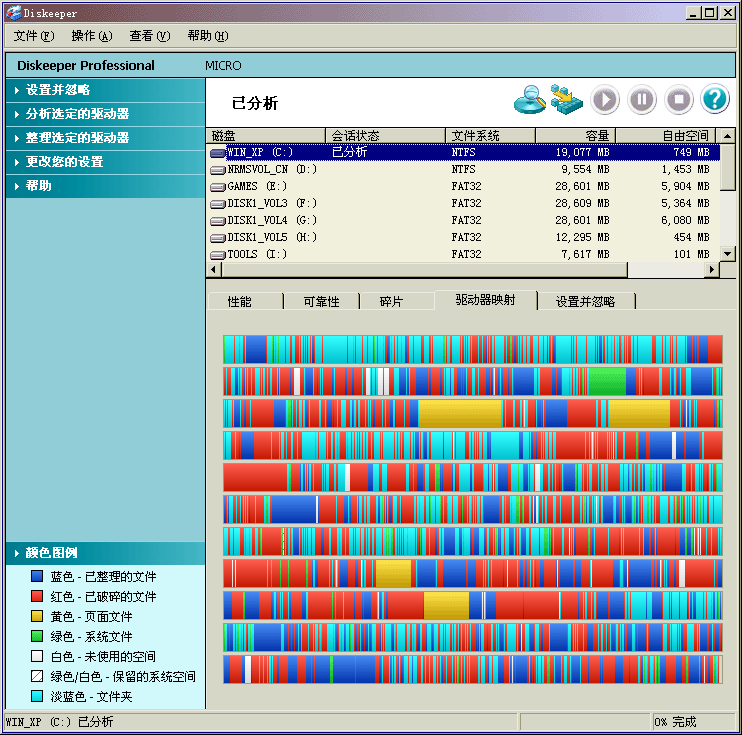The image size is (742, 735).
Task: Open the 查看(V) menu
Action: point(150,36)
